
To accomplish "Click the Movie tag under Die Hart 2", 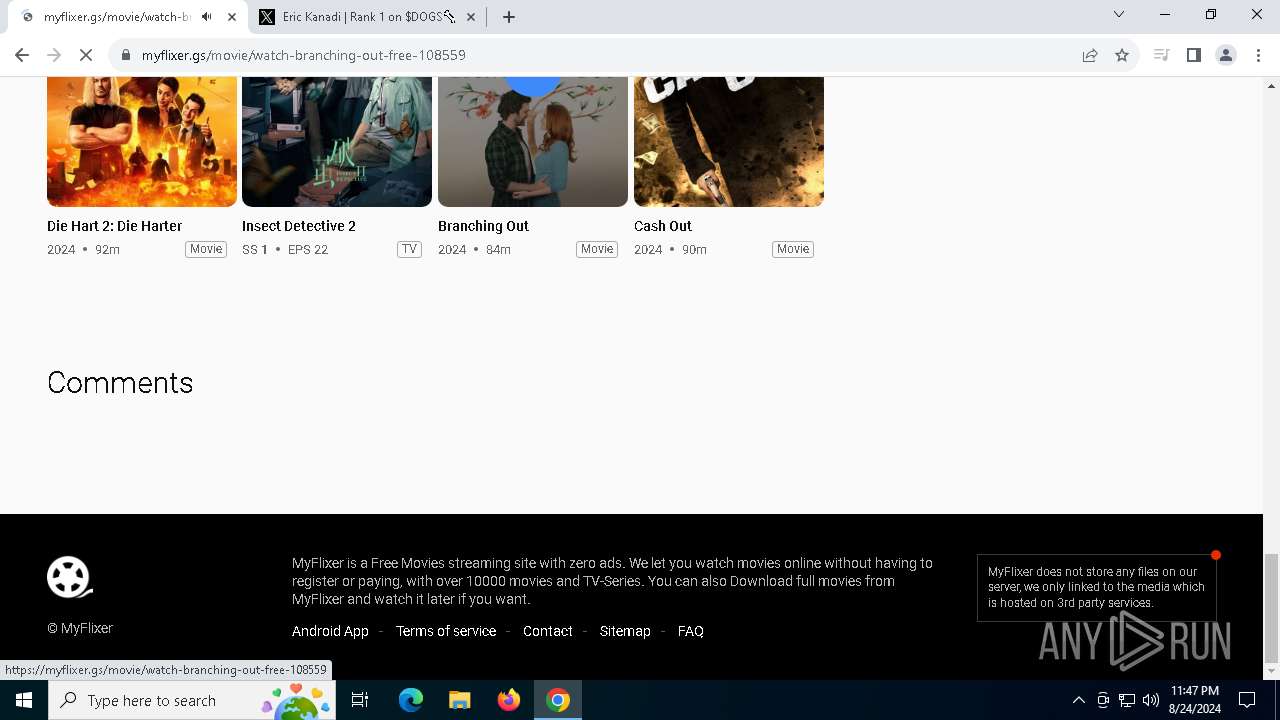I will click(x=206, y=249).
